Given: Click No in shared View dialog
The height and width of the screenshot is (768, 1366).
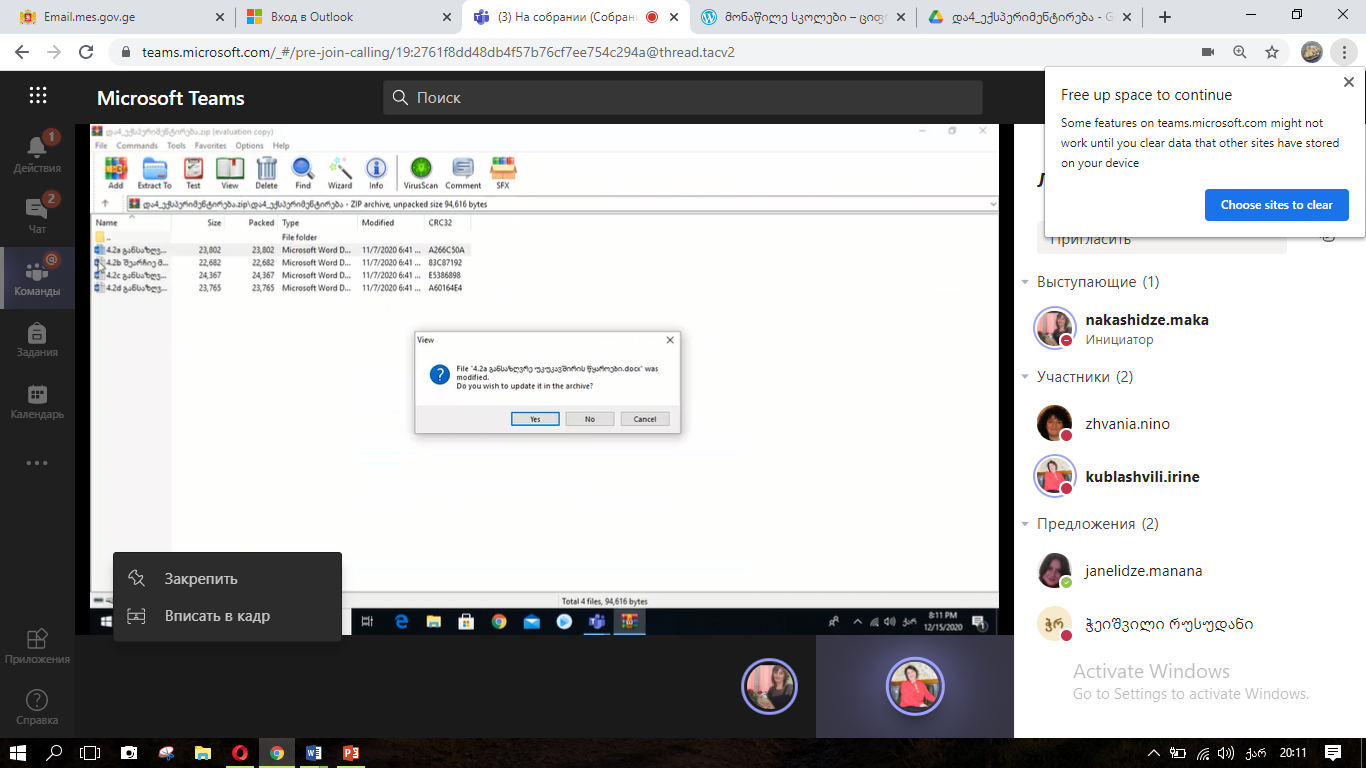Looking at the screenshot, I should point(590,419).
